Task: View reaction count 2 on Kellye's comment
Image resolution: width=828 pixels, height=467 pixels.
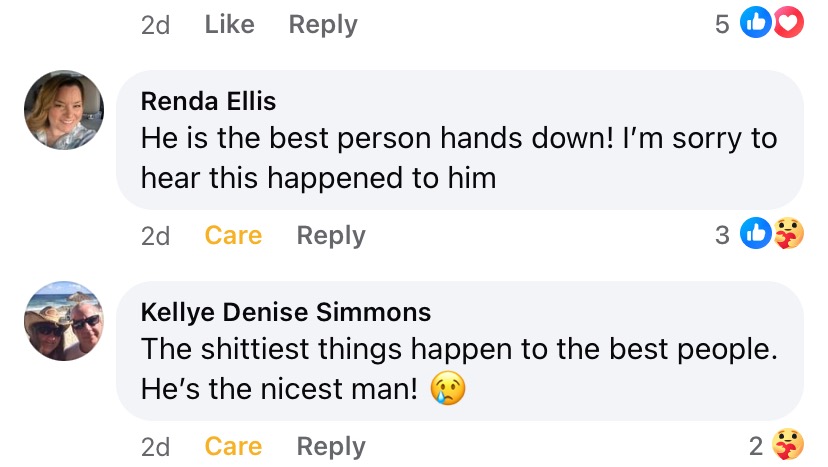Action: pos(756,446)
